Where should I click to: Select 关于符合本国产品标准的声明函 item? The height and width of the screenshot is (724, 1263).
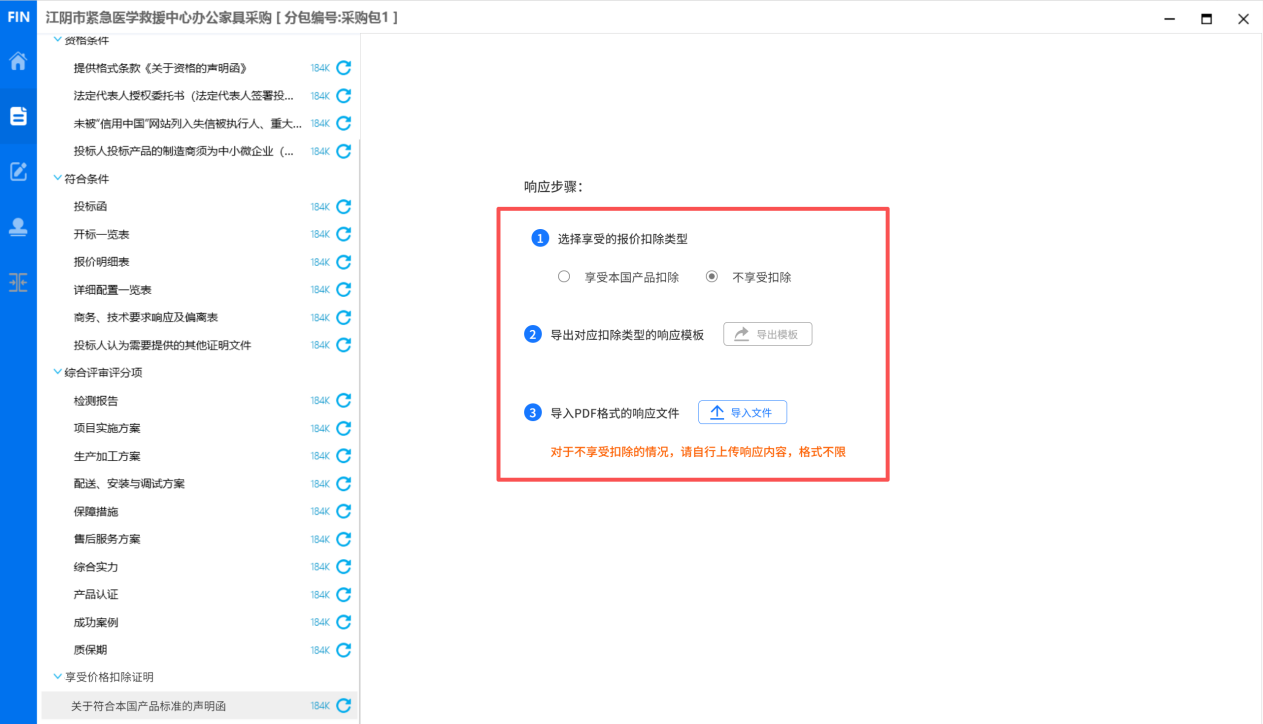pyautogui.click(x=148, y=706)
